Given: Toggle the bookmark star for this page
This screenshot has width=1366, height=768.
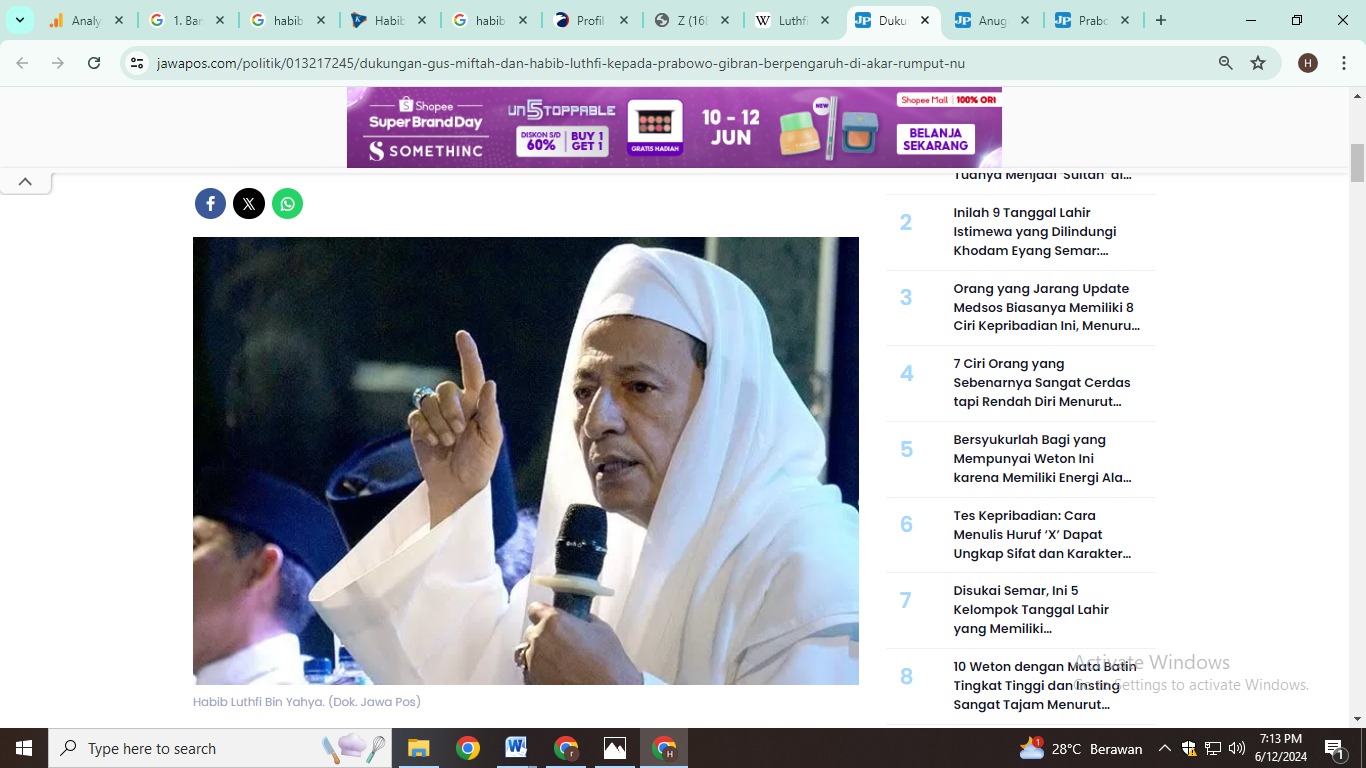Looking at the screenshot, I should 1258,62.
